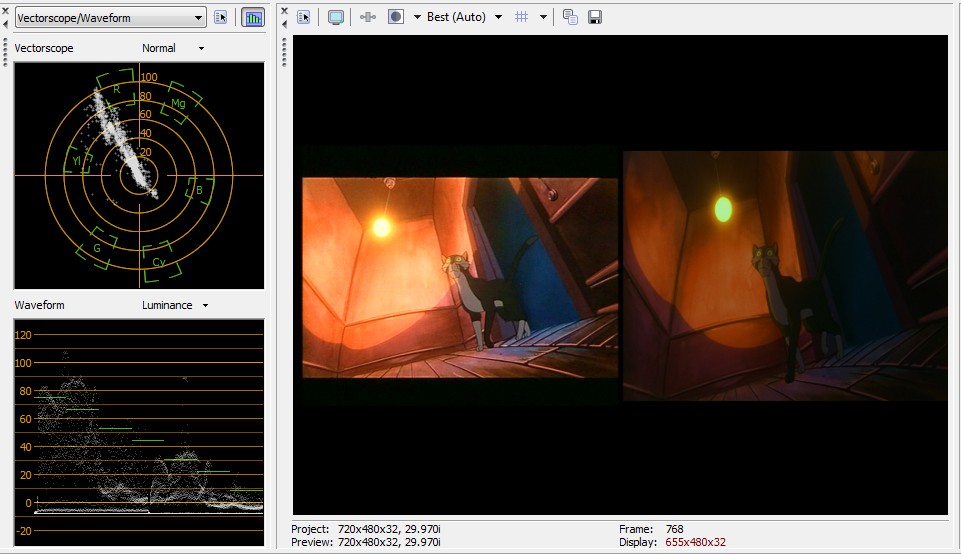
Task: Click the luminance waveform display graph
Action: tap(139, 432)
